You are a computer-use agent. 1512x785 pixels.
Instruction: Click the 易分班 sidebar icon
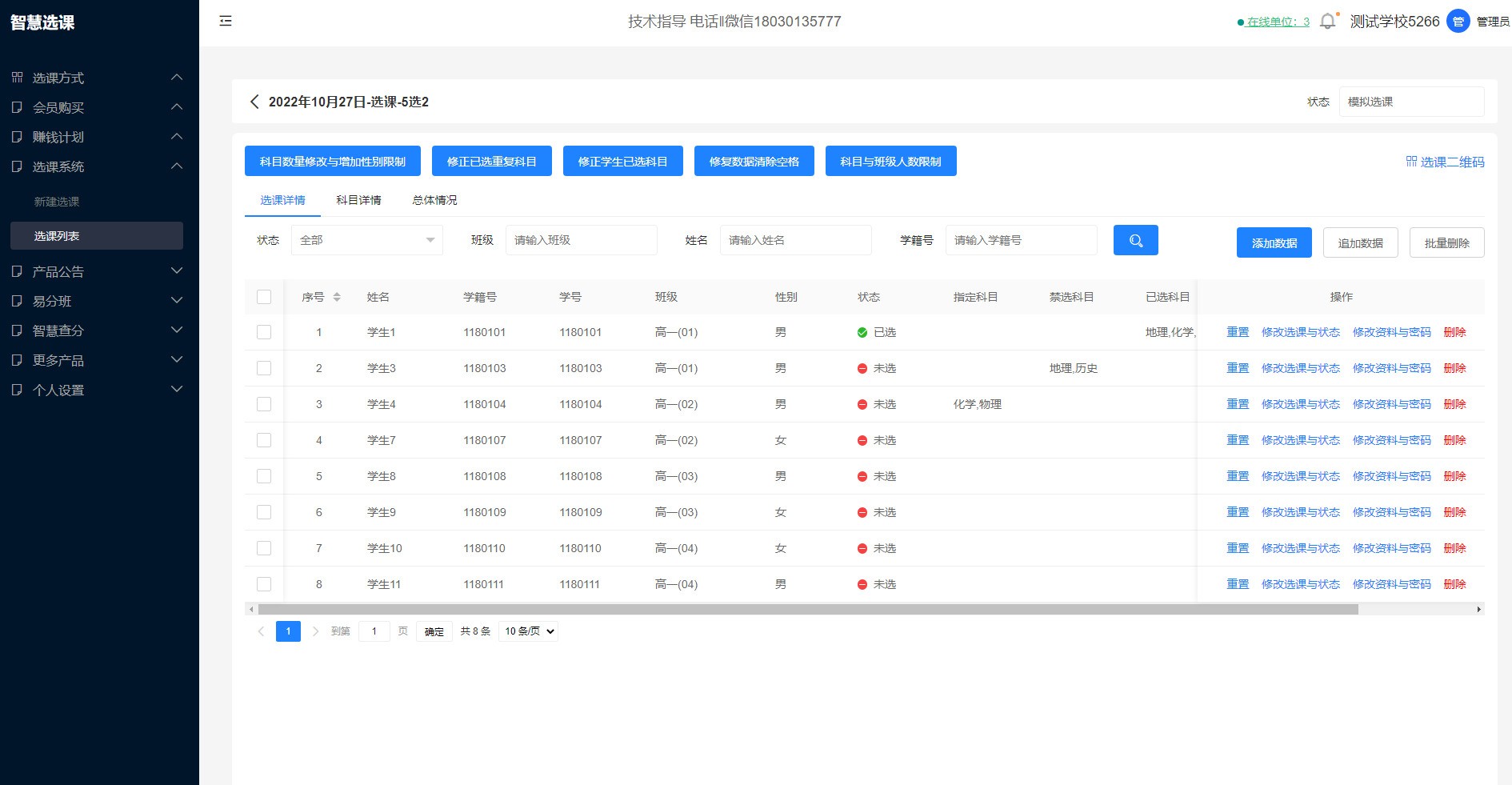click(x=17, y=301)
